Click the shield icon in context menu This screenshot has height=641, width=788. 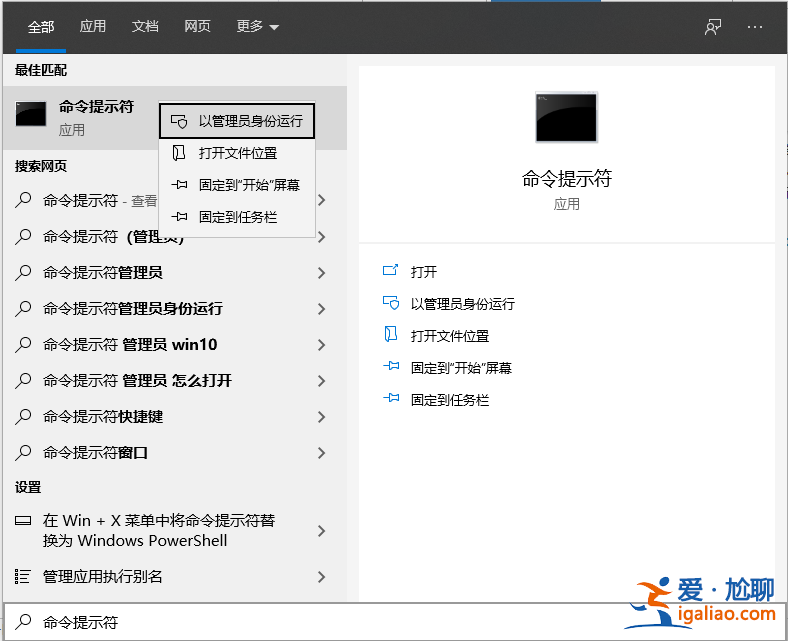click(179, 121)
